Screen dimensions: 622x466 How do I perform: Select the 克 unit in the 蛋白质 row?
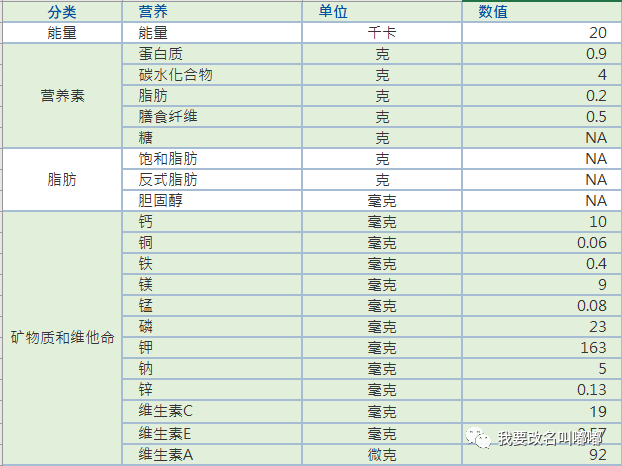coord(382,54)
